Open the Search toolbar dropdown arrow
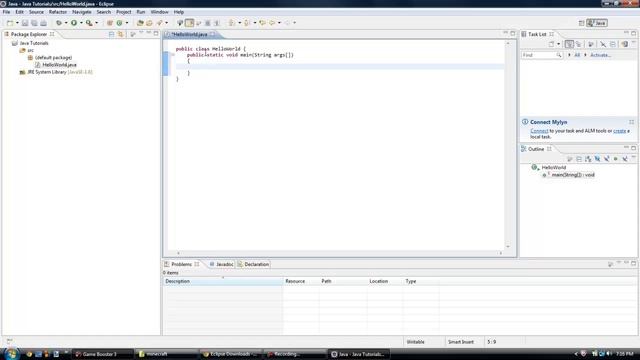The image size is (640, 360). 167,23
